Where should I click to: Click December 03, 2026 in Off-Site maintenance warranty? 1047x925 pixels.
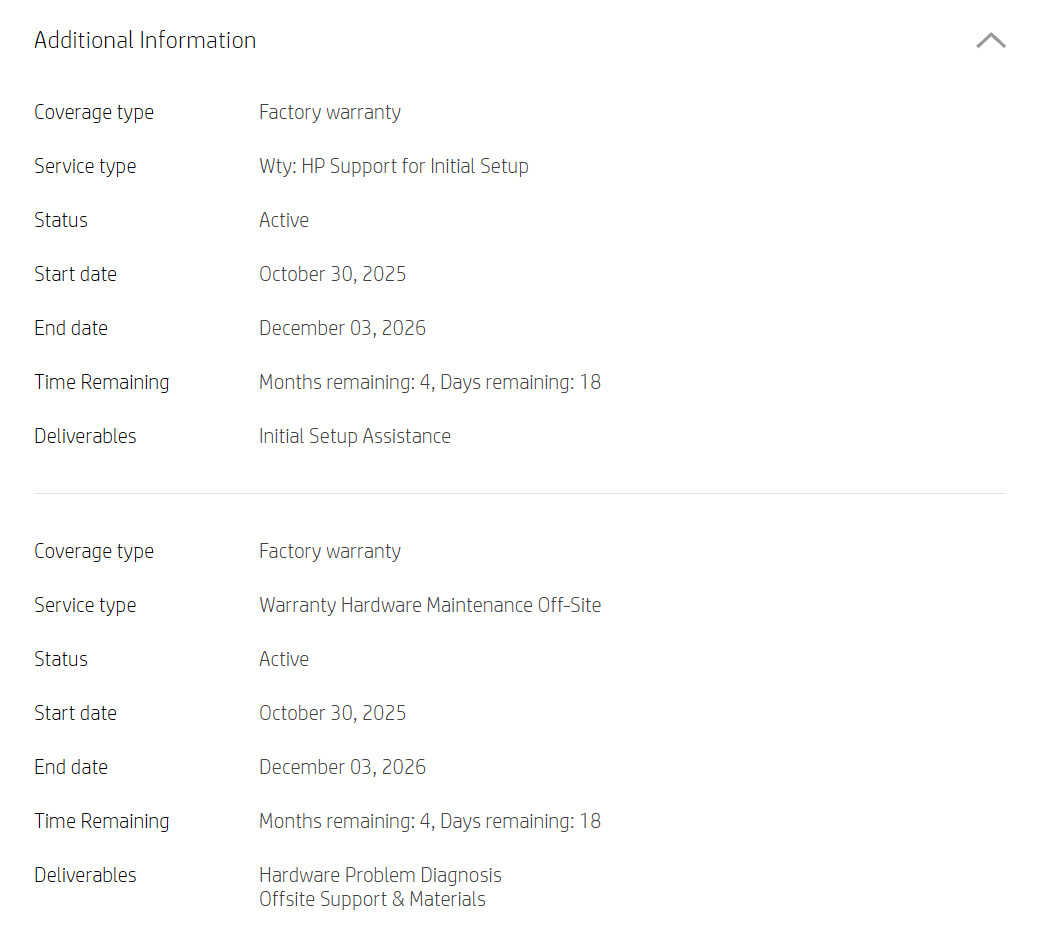[342, 767]
